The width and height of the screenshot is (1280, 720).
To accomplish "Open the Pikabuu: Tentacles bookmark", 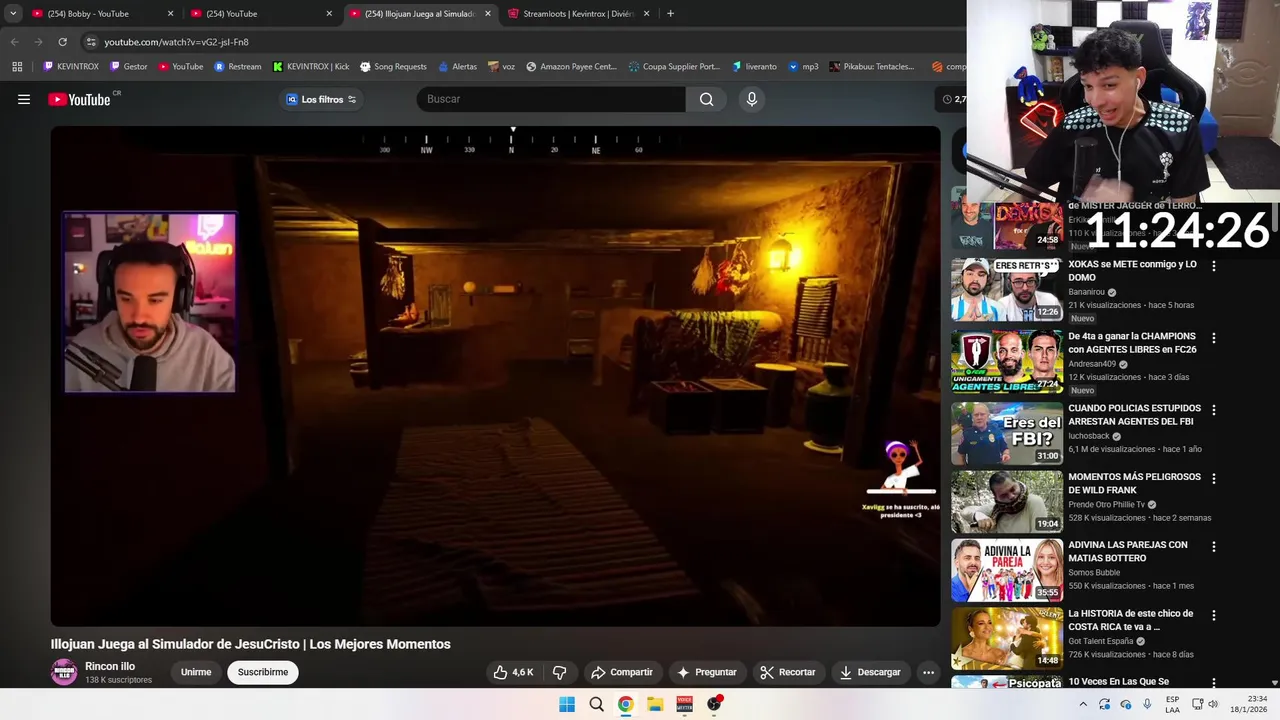I will (x=872, y=67).
